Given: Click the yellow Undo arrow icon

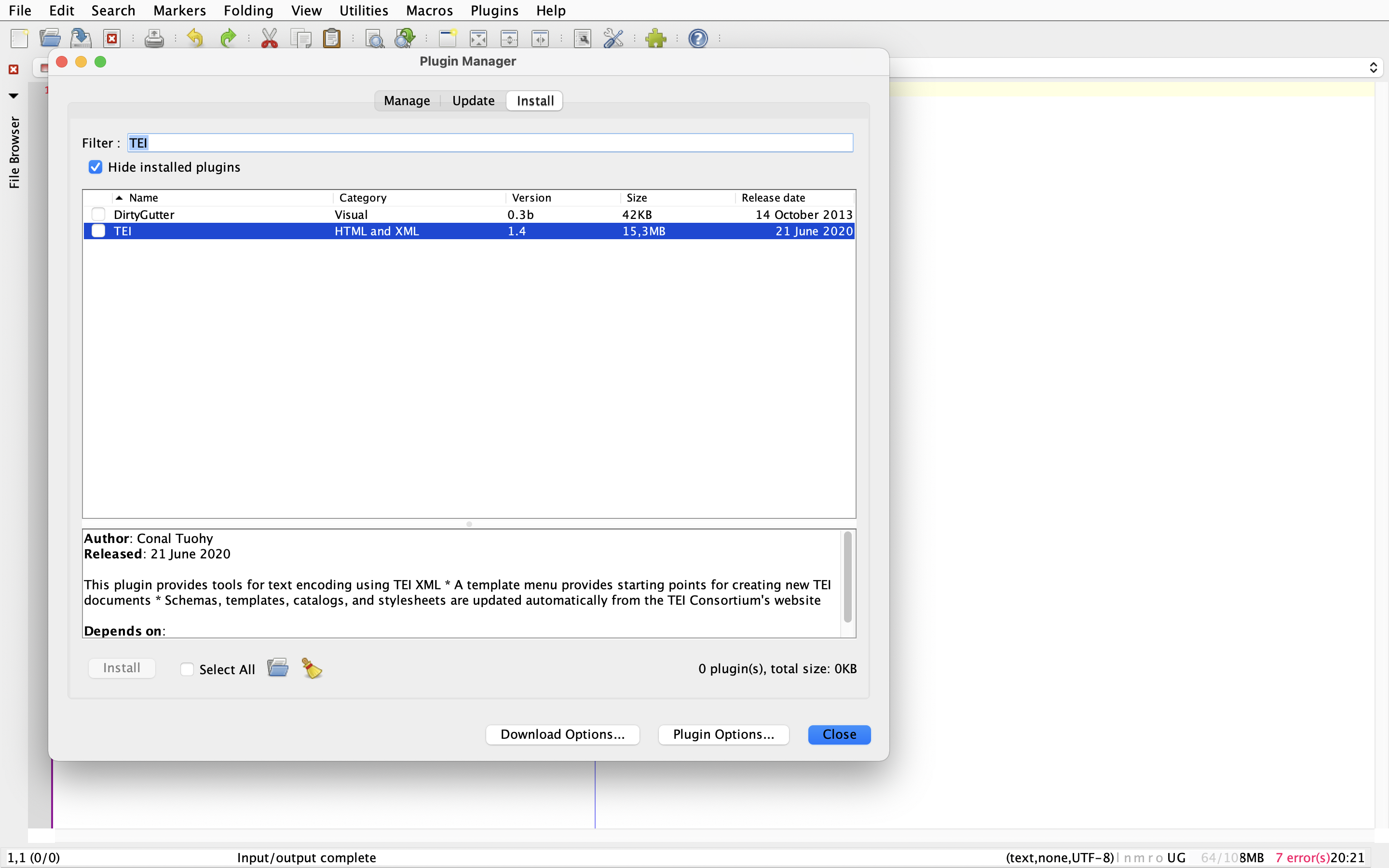Looking at the screenshot, I should click(x=196, y=39).
